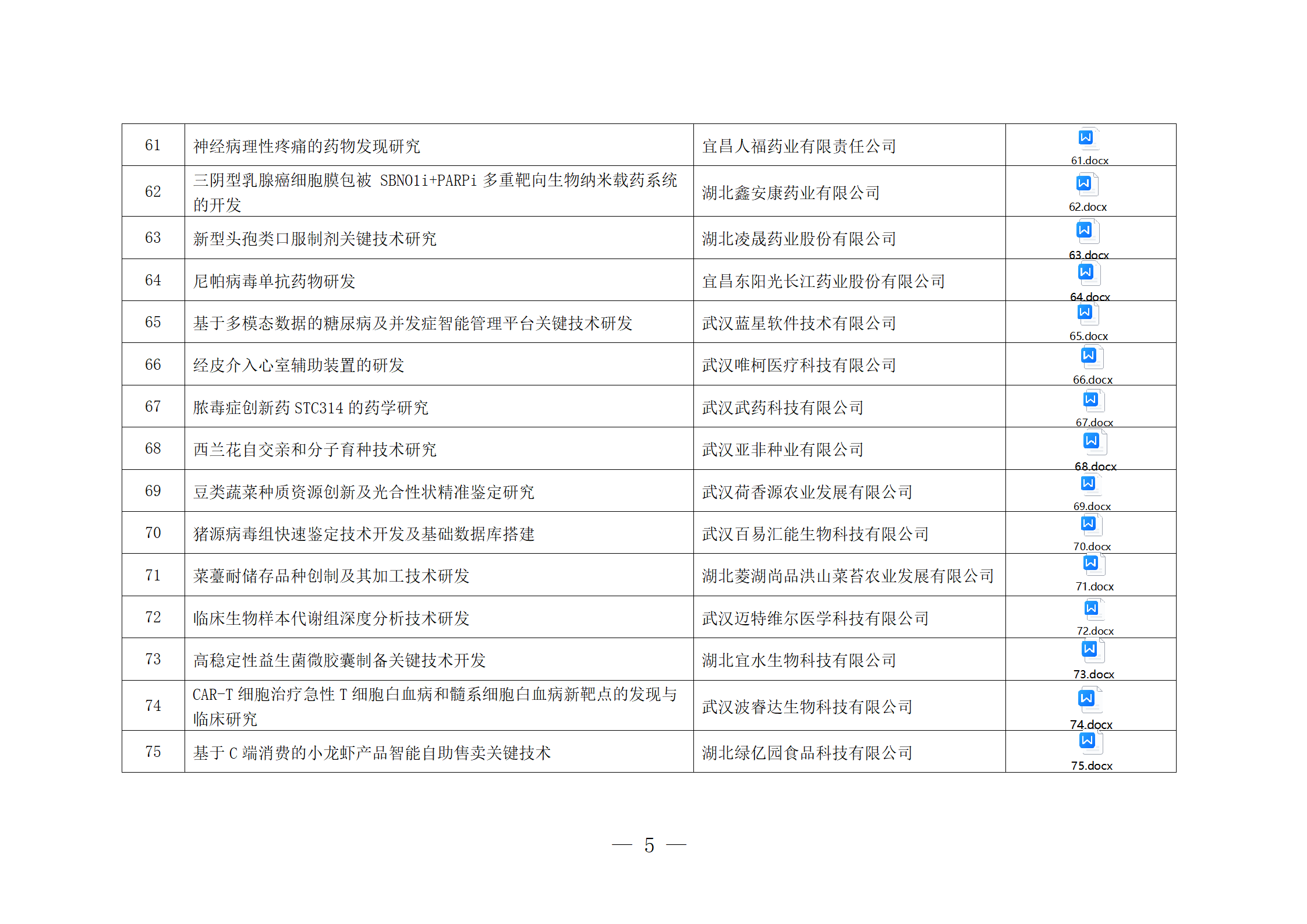Open the embedded 64.docx file icon
Screen dimensions: 1307x924
coord(1089,282)
